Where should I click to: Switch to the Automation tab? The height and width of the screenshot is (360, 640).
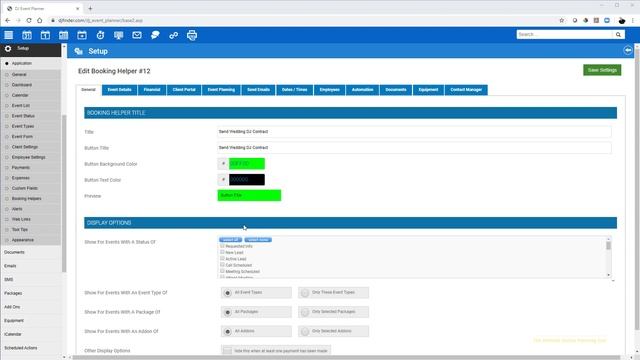pos(362,90)
